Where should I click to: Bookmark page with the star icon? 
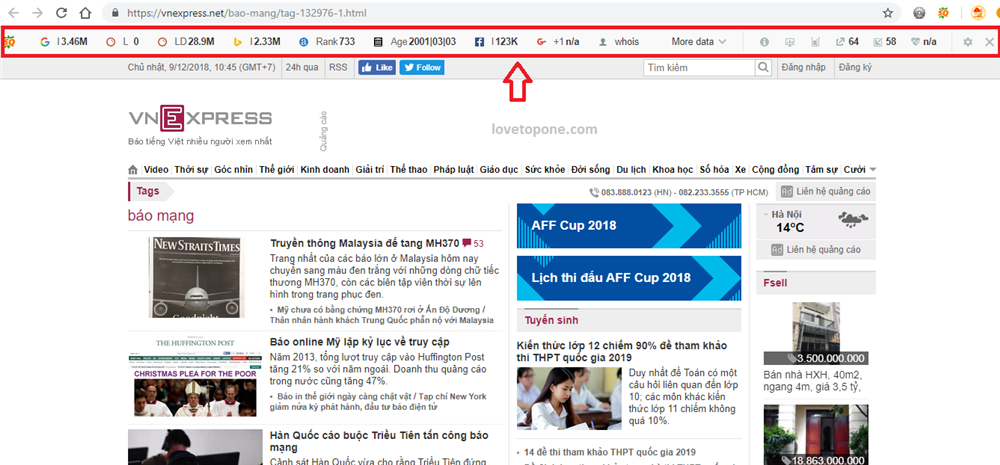887,13
